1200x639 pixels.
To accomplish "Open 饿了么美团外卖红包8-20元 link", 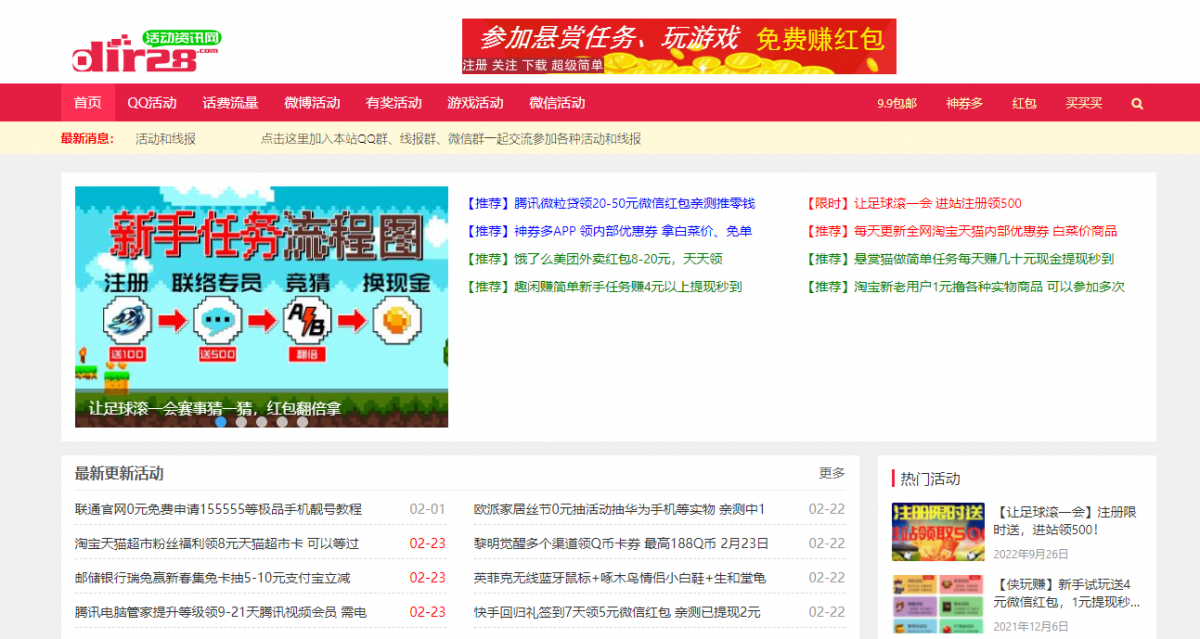I will [x=594, y=259].
